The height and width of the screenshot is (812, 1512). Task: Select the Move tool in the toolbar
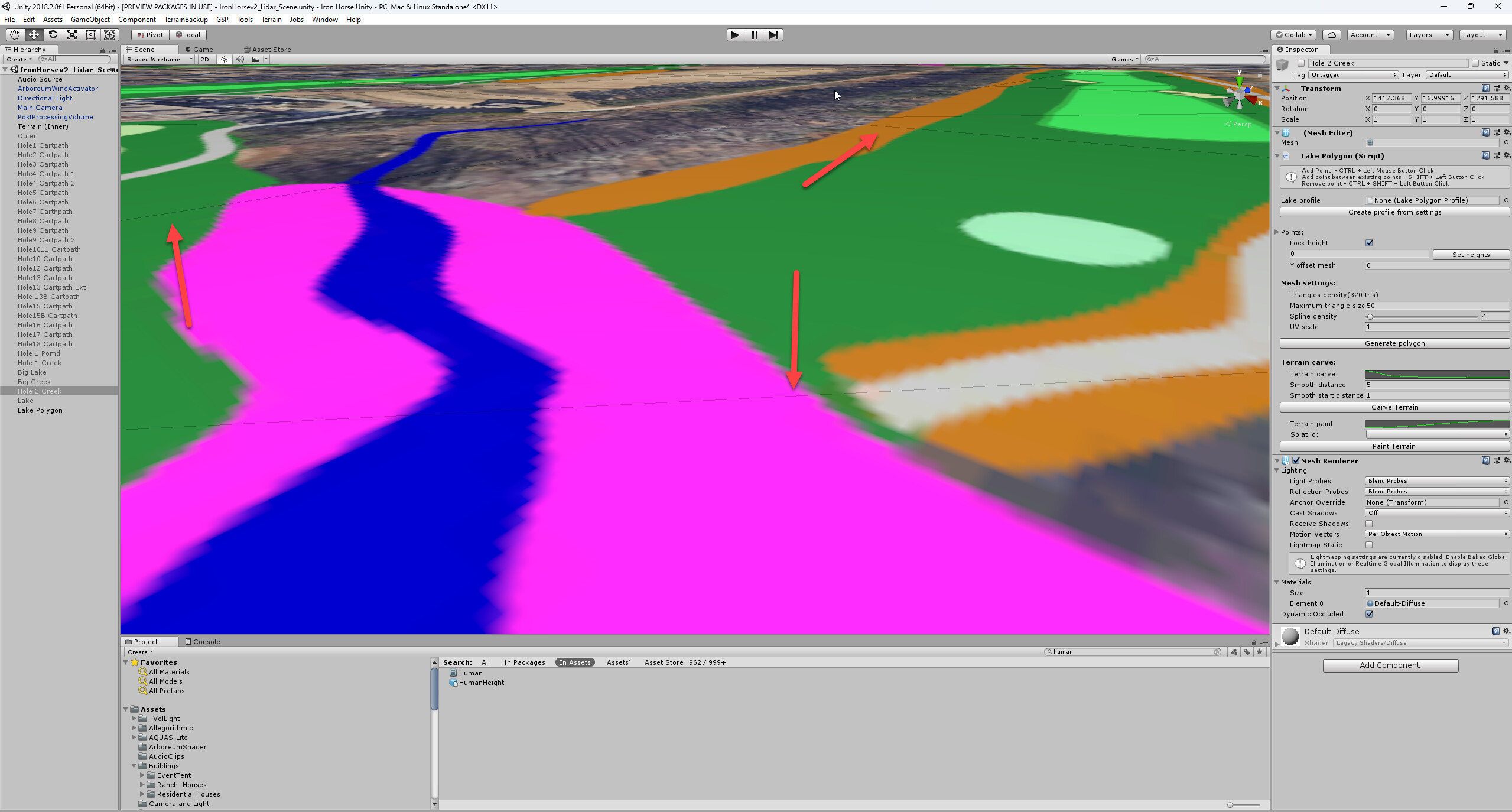point(34,35)
